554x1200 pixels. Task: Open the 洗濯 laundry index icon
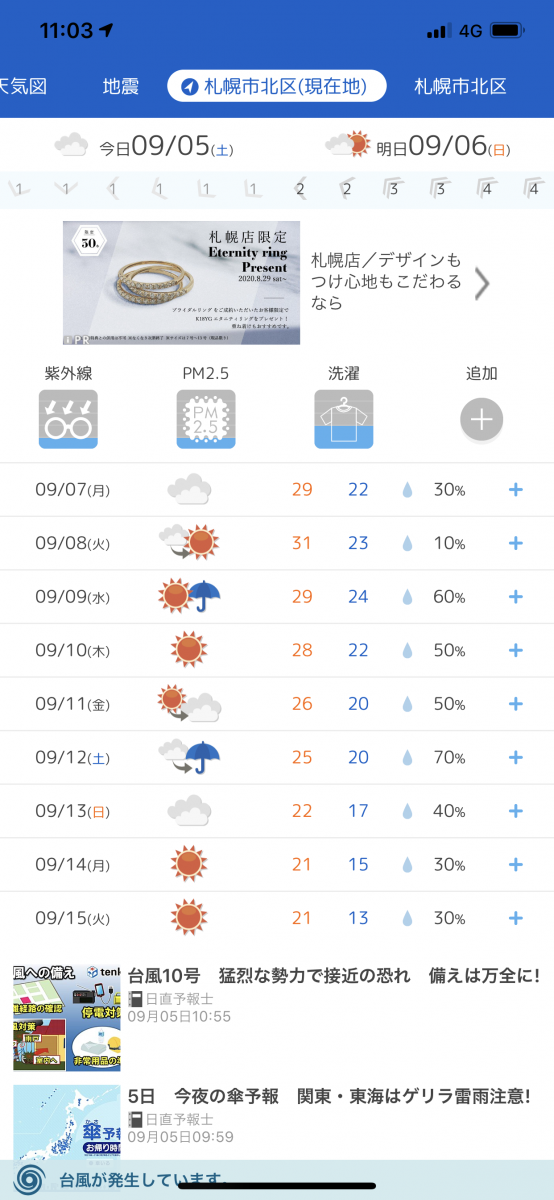(x=343, y=418)
